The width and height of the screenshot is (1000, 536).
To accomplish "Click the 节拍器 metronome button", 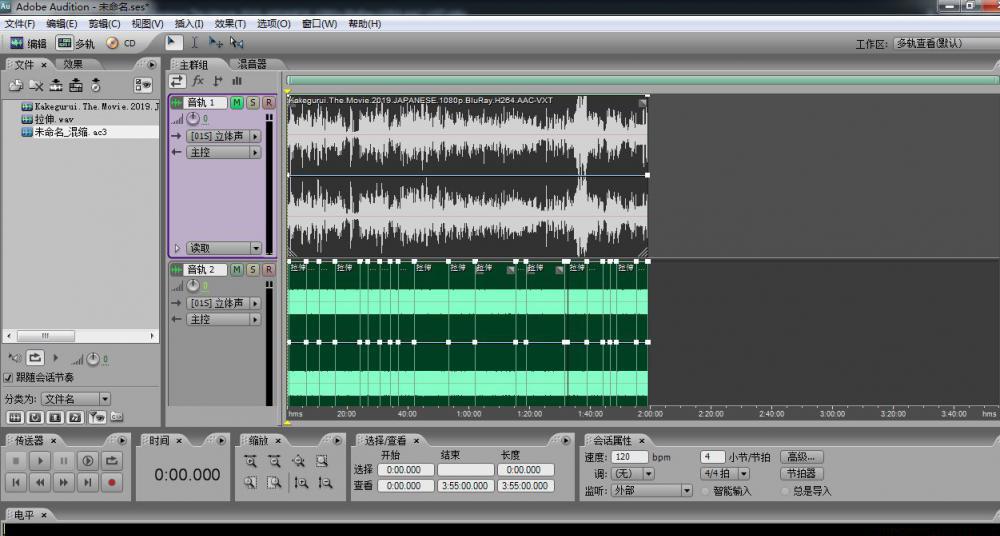I will (x=802, y=473).
